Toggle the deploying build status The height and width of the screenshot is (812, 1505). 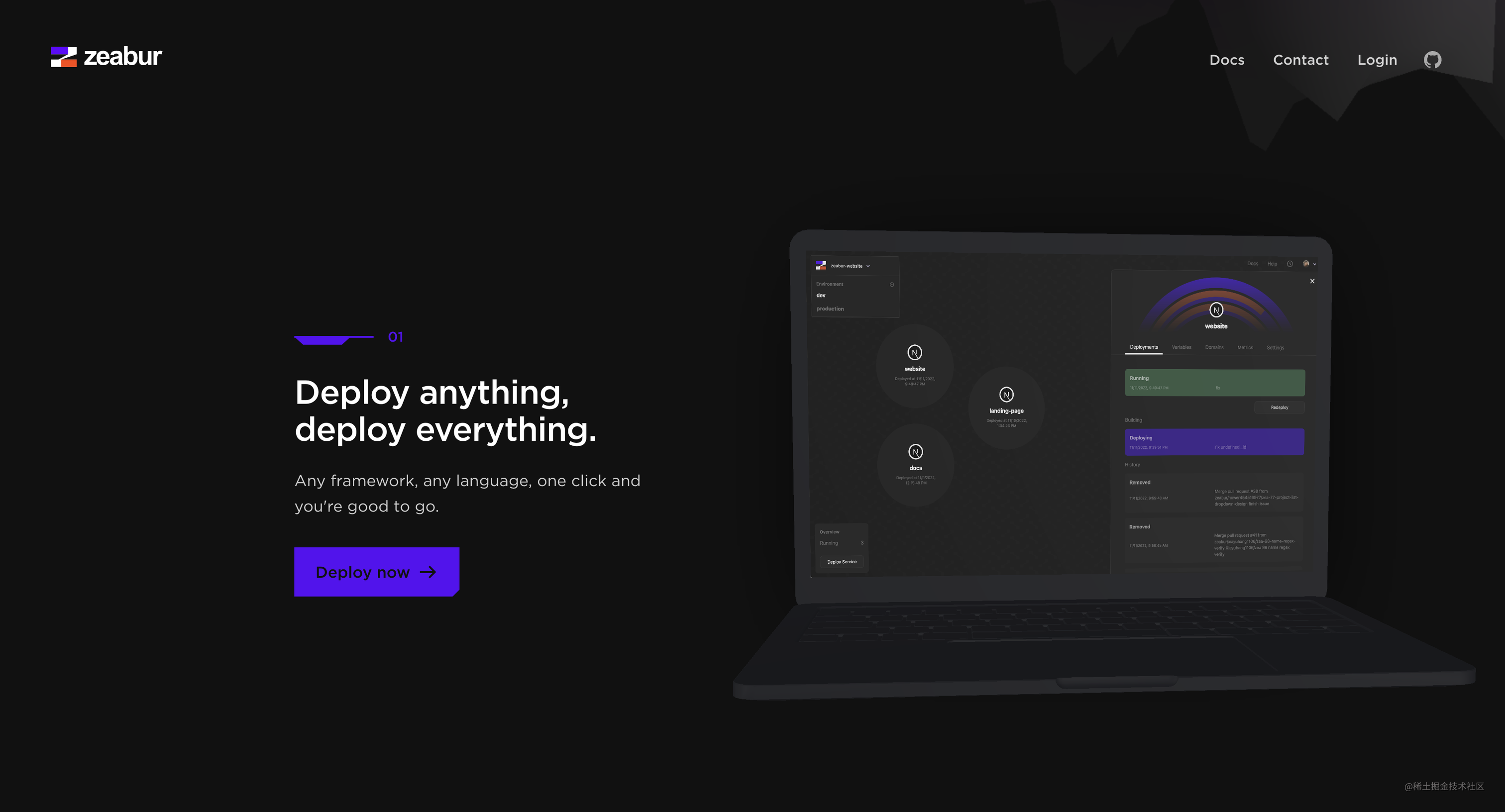coord(1212,441)
